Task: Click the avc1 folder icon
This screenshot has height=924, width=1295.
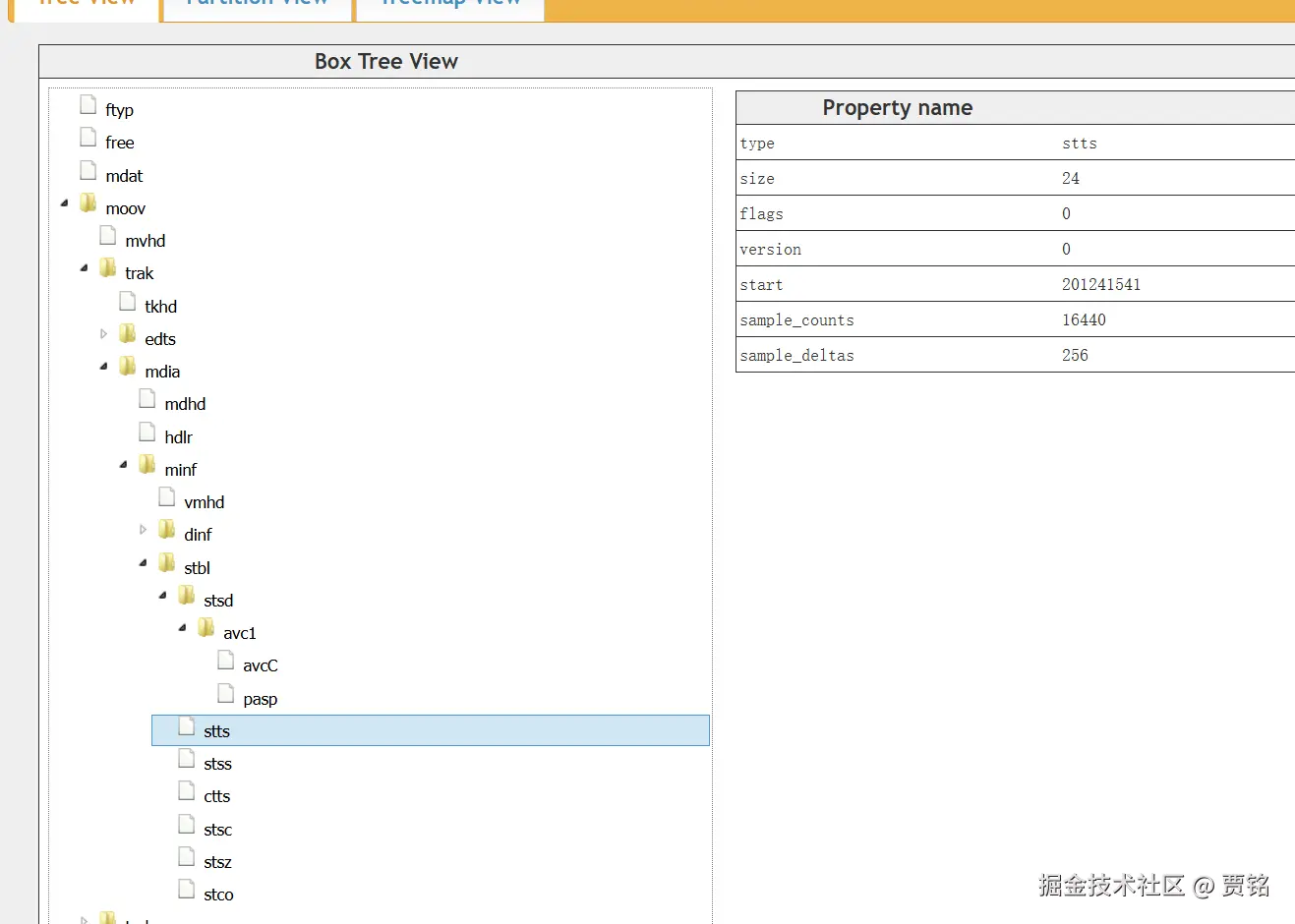Action: click(206, 628)
